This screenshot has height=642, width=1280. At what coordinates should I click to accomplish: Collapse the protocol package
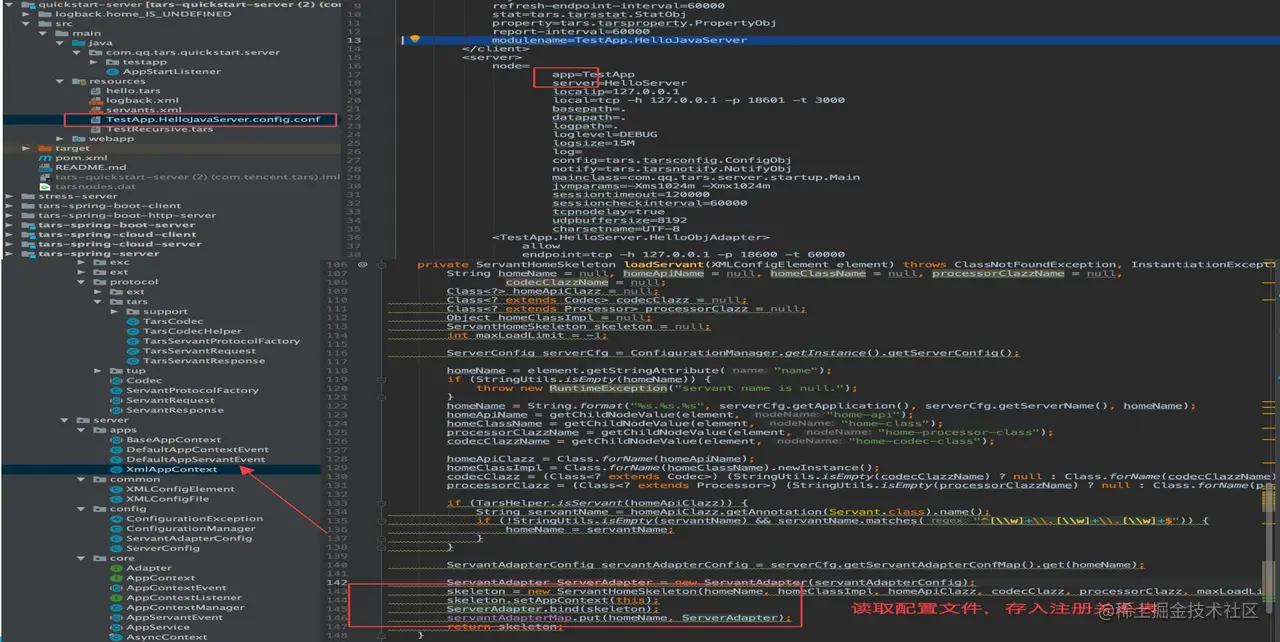82,282
